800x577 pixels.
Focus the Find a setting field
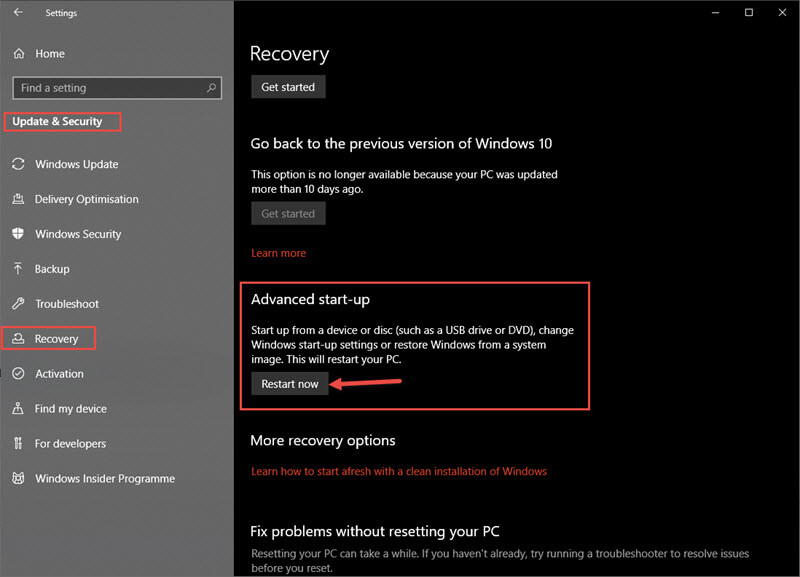tap(117, 88)
